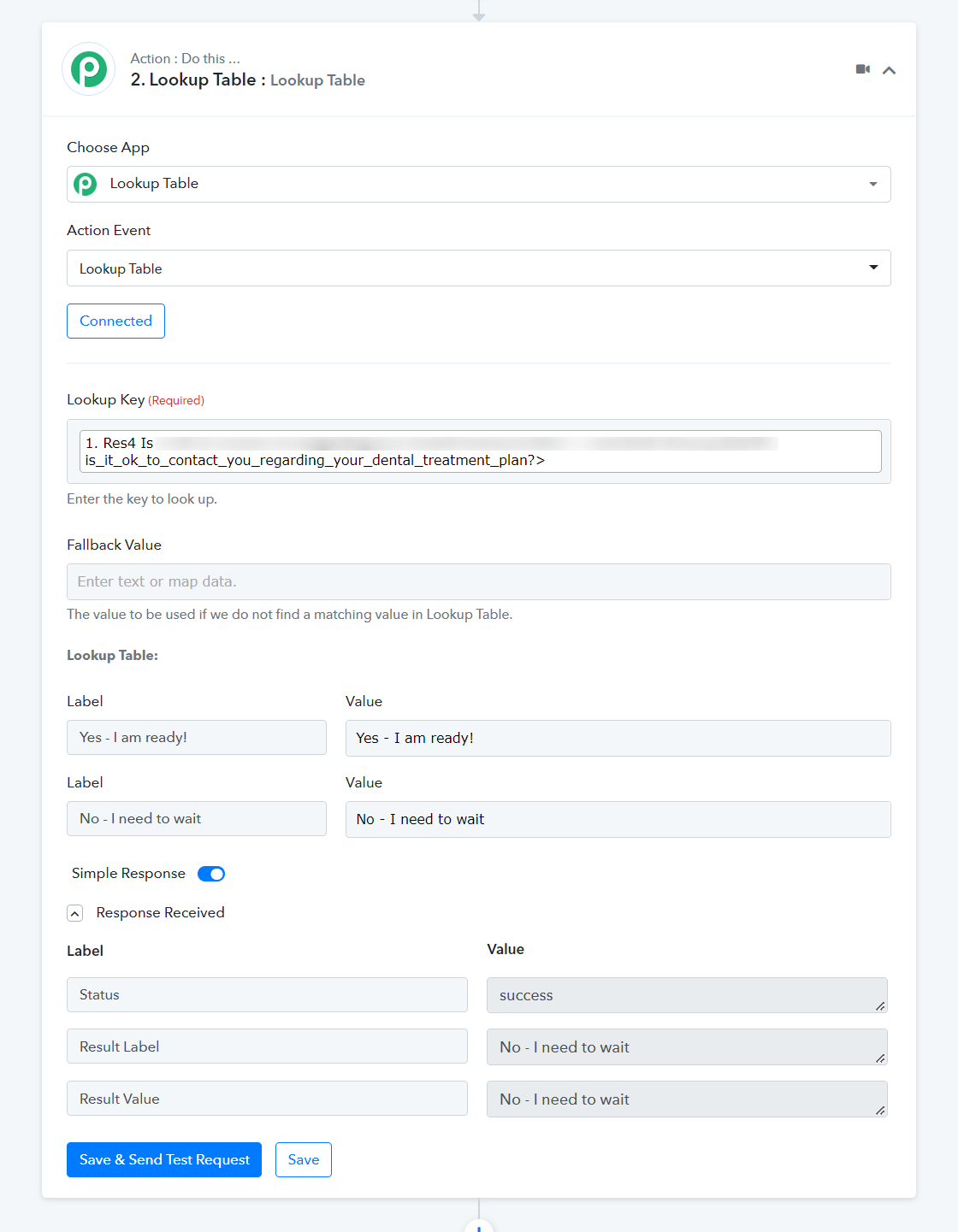Screen dimensions: 958x1232
Task: Edit the 'No - I need to wait' label field
Action: 197,818
